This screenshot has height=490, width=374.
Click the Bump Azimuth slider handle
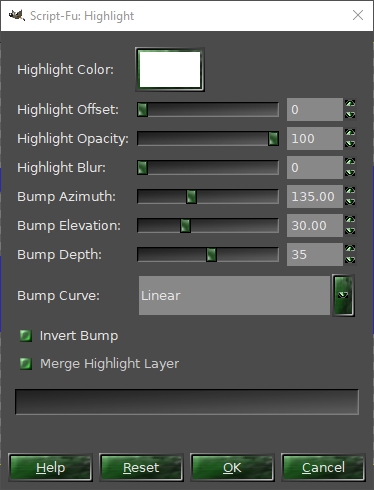click(x=191, y=197)
